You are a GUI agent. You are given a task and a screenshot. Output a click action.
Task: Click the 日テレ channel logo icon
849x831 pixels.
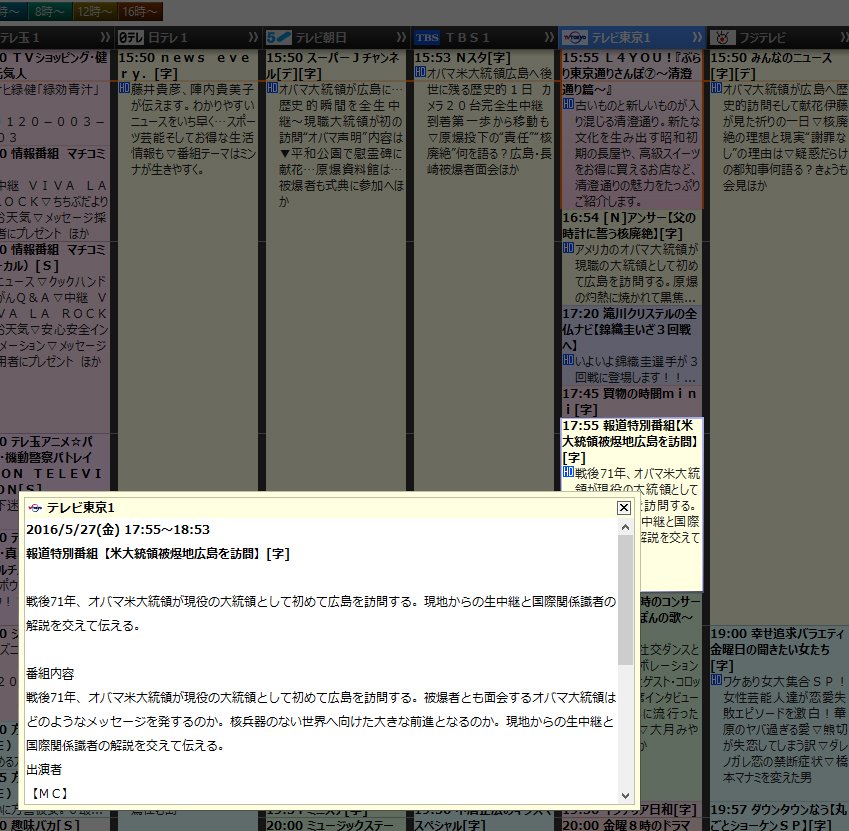pos(131,38)
